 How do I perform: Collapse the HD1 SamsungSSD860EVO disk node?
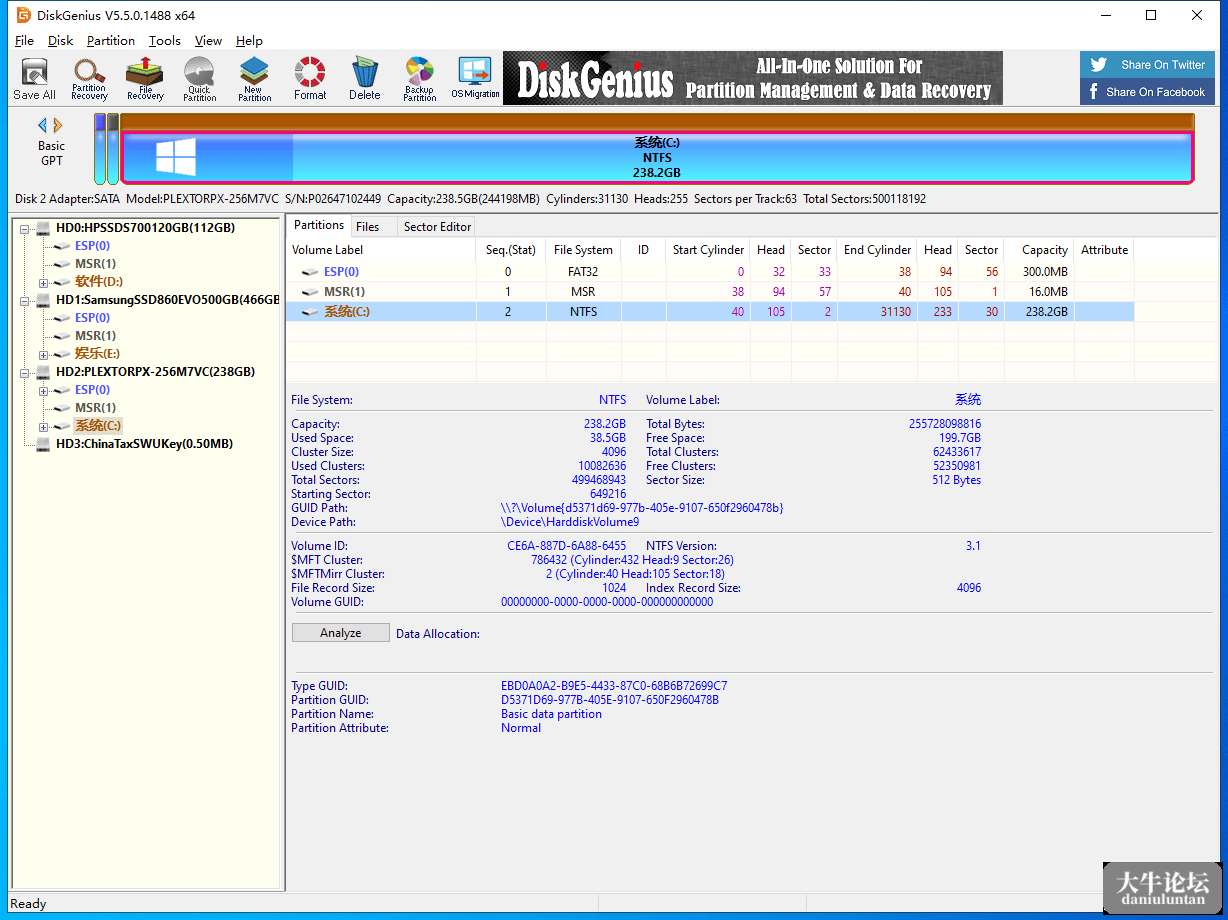tap(25, 300)
